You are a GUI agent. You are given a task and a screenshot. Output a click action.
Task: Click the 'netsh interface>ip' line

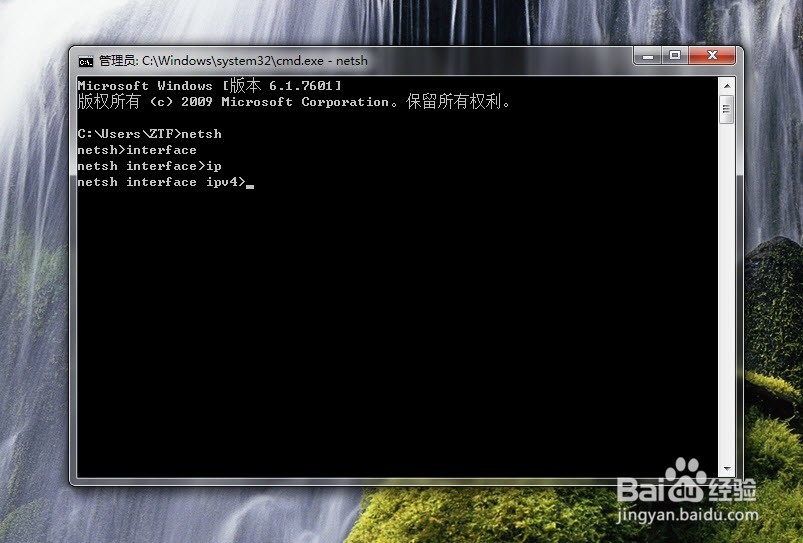149,166
